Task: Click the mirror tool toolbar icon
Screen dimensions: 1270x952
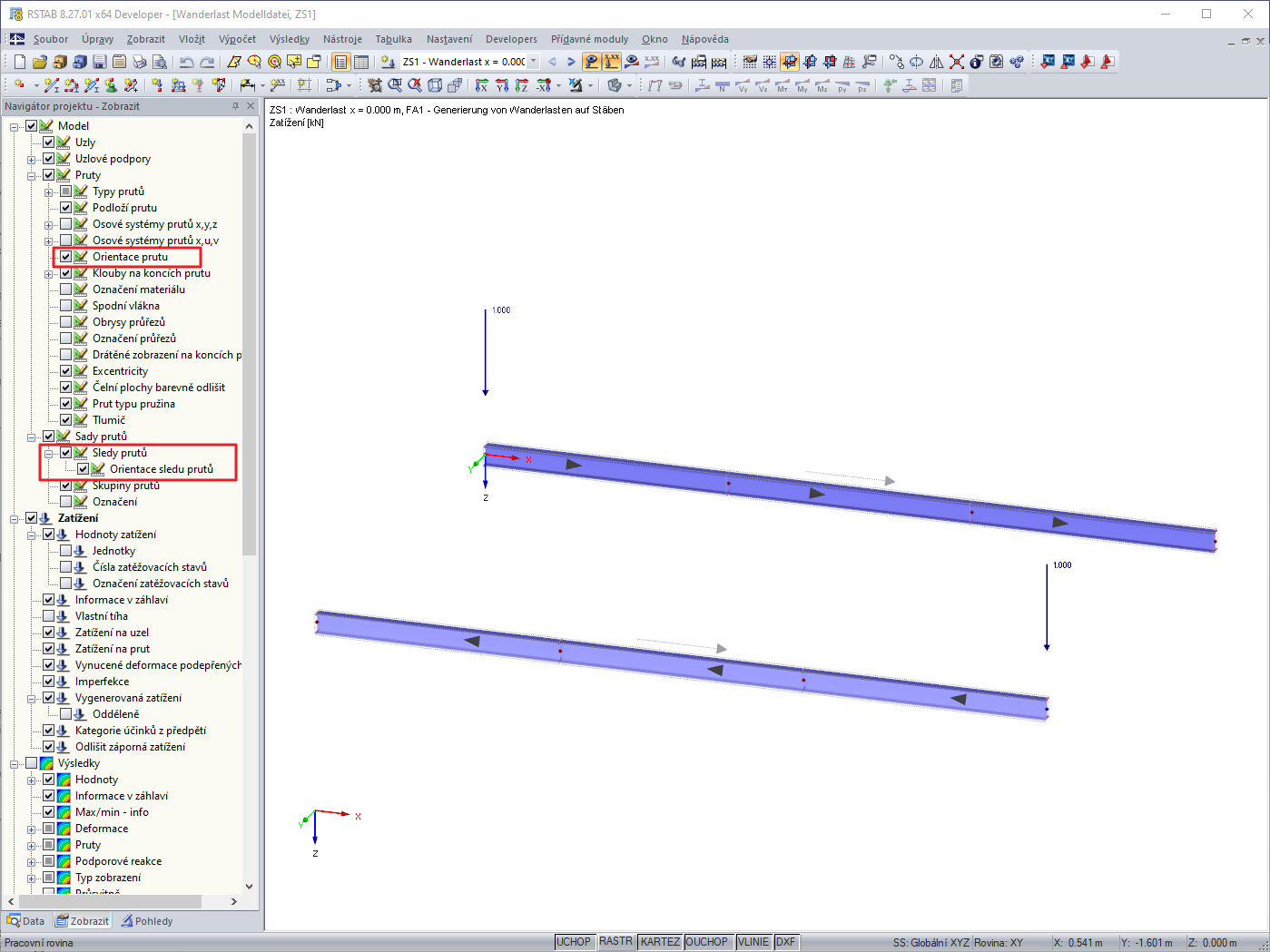Action: [x=937, y=62]
